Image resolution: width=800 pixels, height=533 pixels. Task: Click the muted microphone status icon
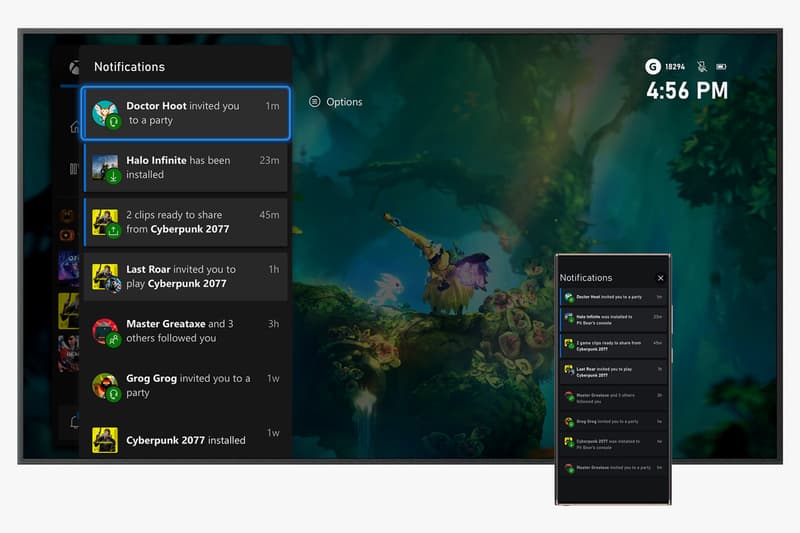tap(702, 67)
